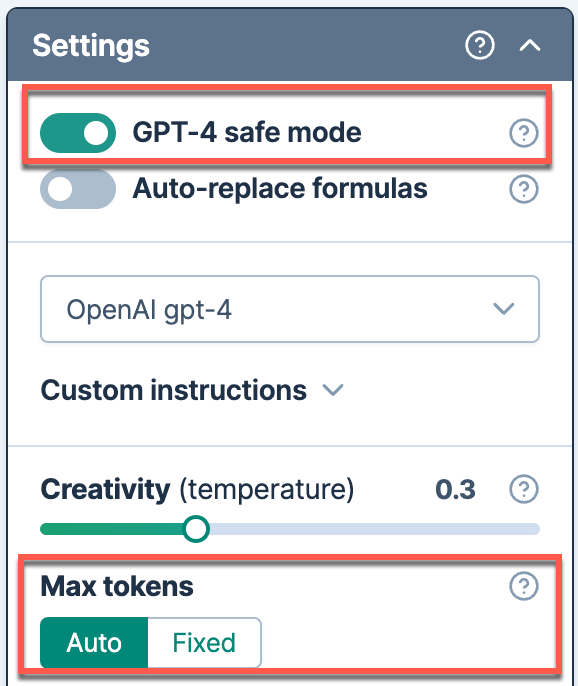Screen dimensions: 578x686
Task: Disable the GPT-4 safe mode switch
Action: [x=78, y=133]
